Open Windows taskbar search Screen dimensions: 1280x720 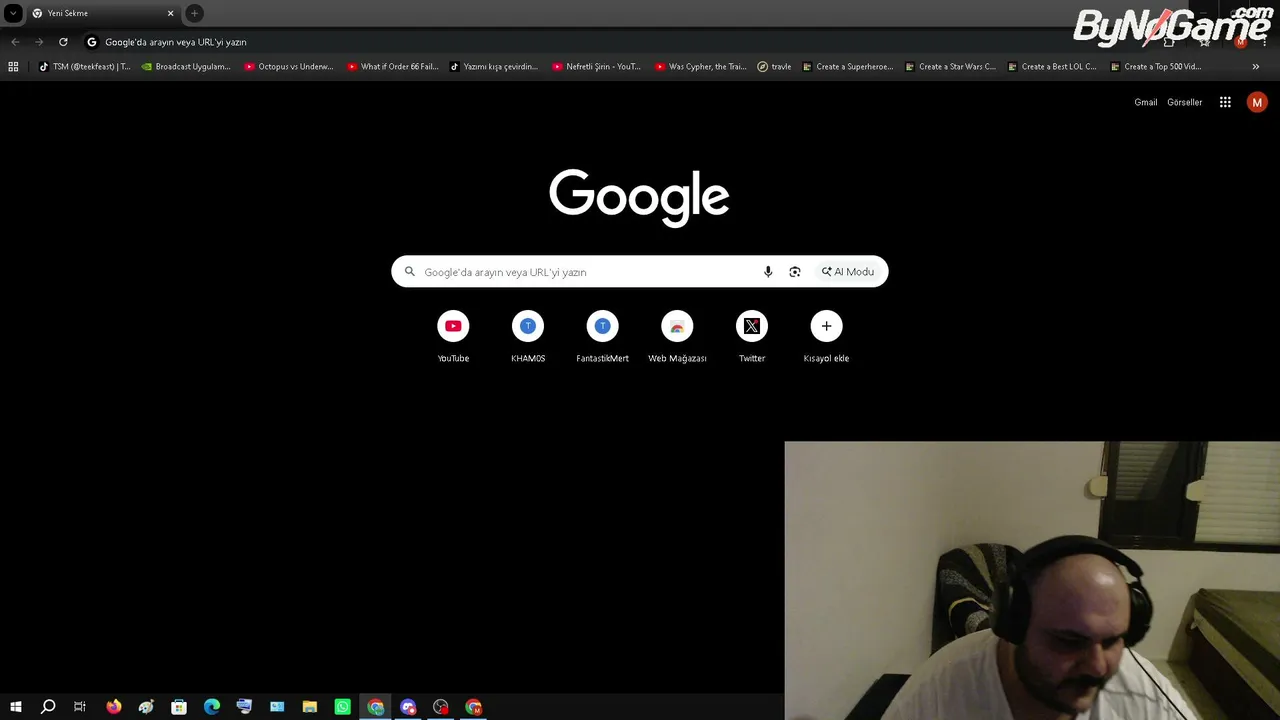point(48,707)
